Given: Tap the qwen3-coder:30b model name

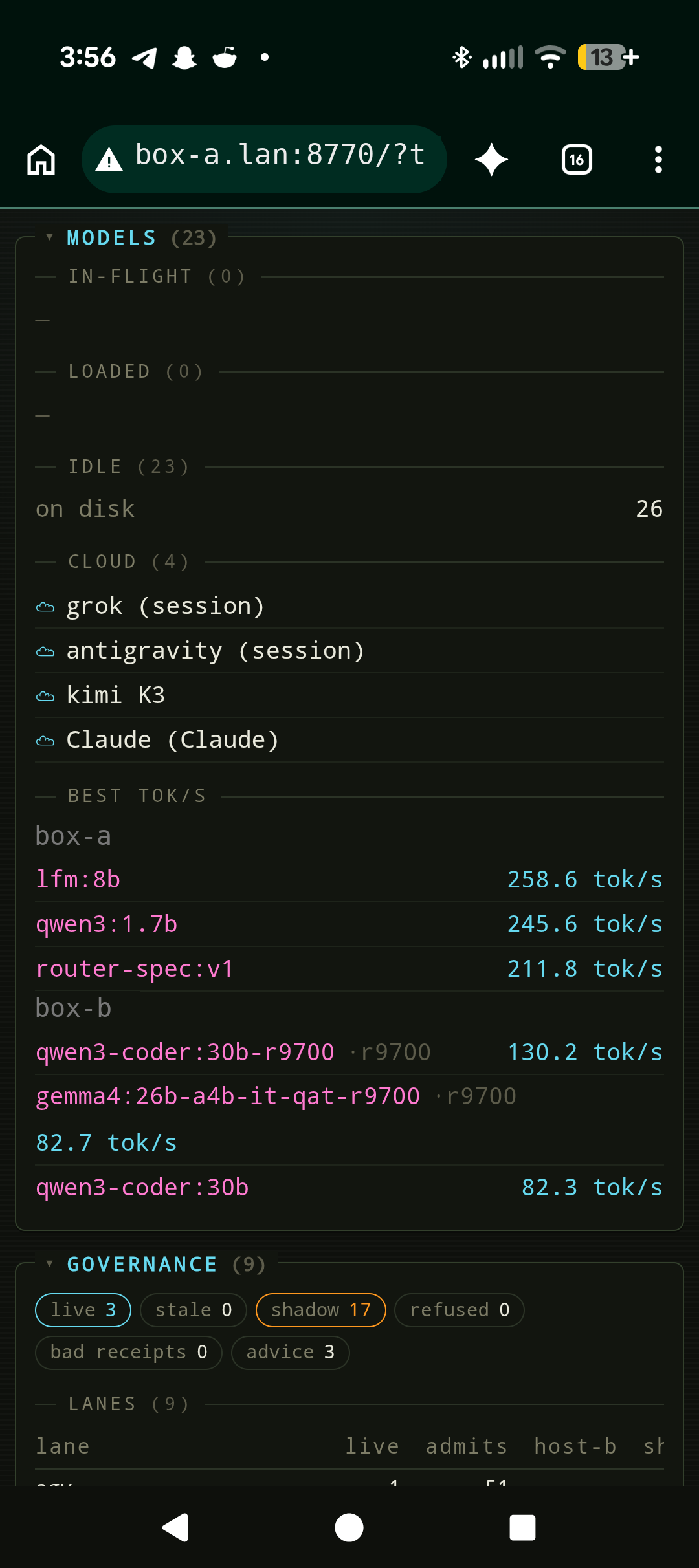Looking at the screenshot, I should click(x=142, y=1188).
